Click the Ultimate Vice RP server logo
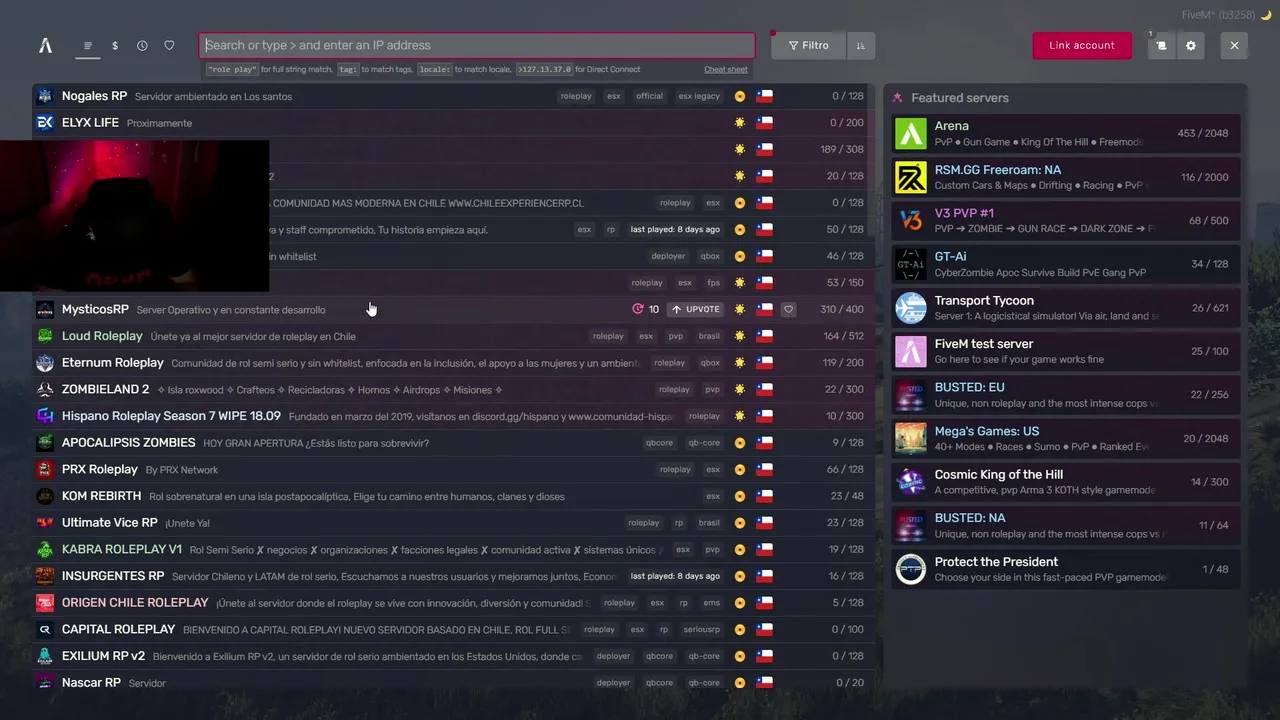Image resolution: width=1280 pixels, height=720 pixels. (45, 523)
